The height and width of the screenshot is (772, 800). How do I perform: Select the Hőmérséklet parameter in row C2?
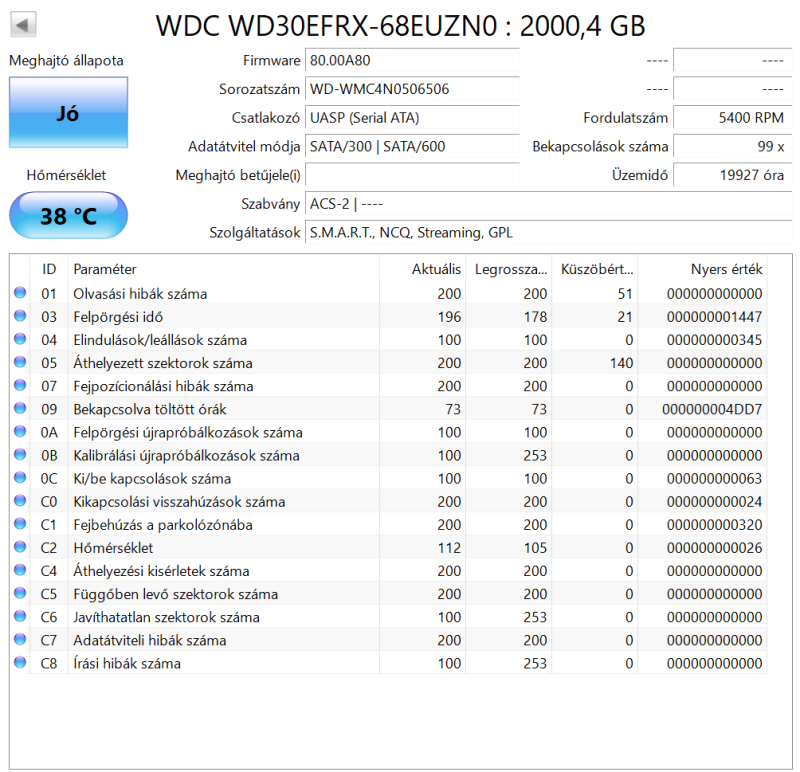(113, 548)
